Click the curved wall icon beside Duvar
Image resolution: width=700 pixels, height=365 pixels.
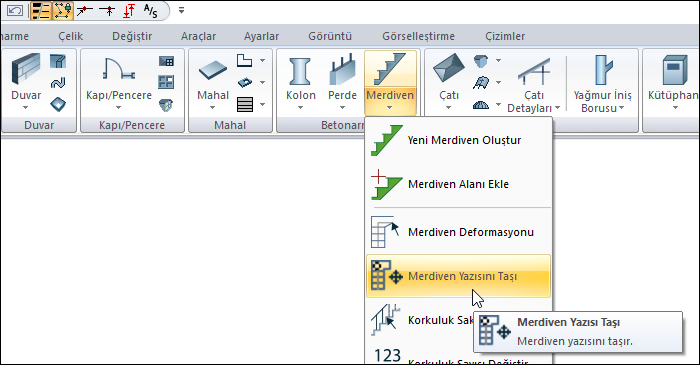pos(58,83)
